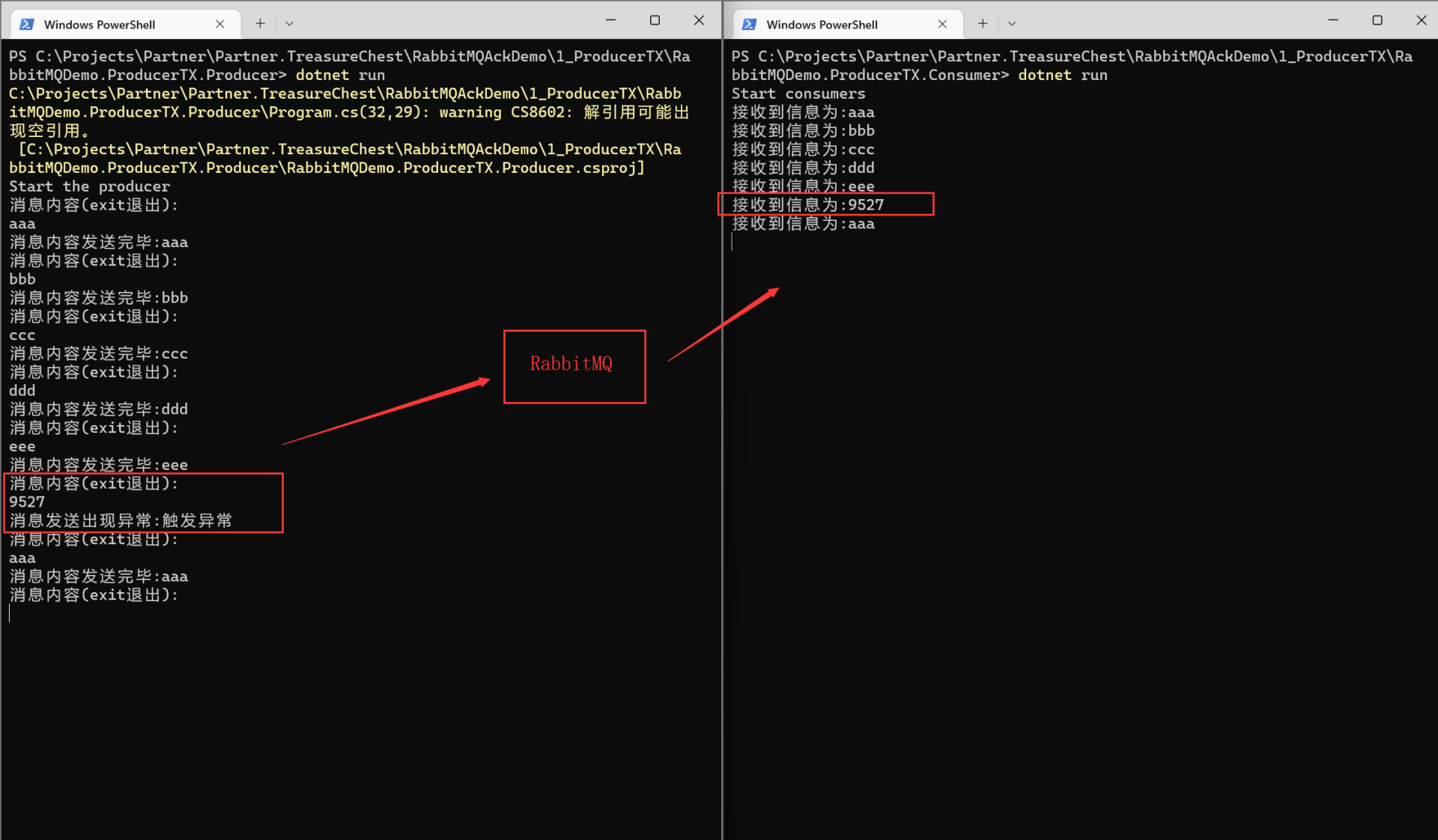The image size is (1438, 840).
Task: Expand profile dropdown in left terminal
Action: point(289,23)
